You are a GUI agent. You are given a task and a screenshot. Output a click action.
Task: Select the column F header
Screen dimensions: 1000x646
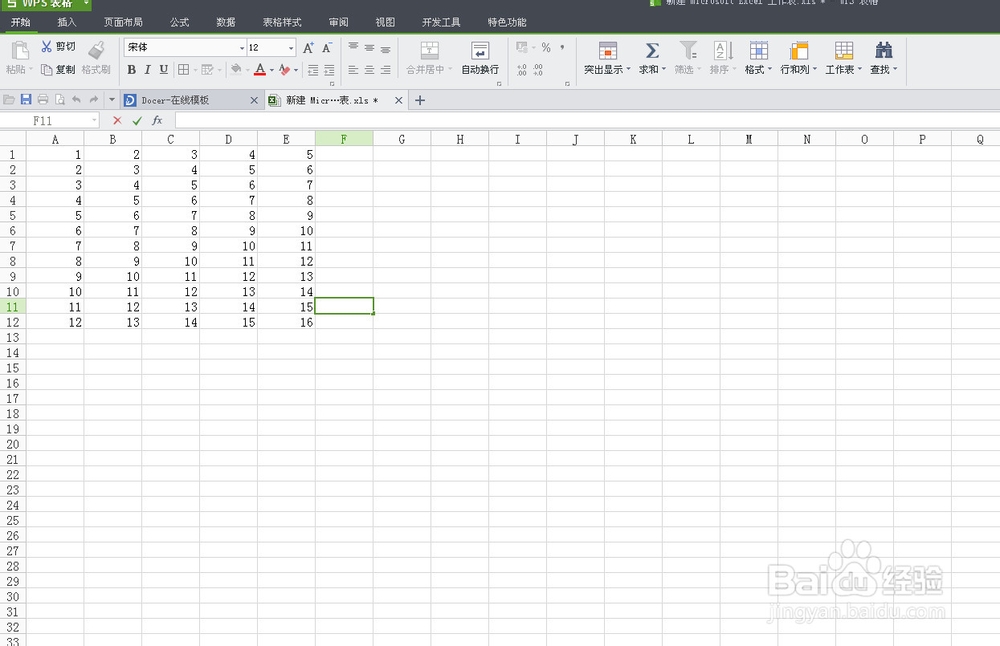[x=344, y=139]
